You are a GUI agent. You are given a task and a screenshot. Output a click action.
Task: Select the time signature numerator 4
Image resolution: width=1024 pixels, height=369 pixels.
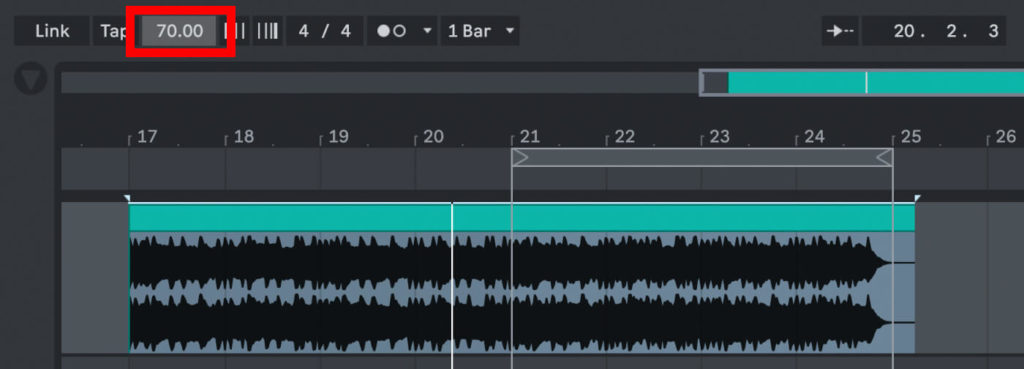tap(304, 31)
